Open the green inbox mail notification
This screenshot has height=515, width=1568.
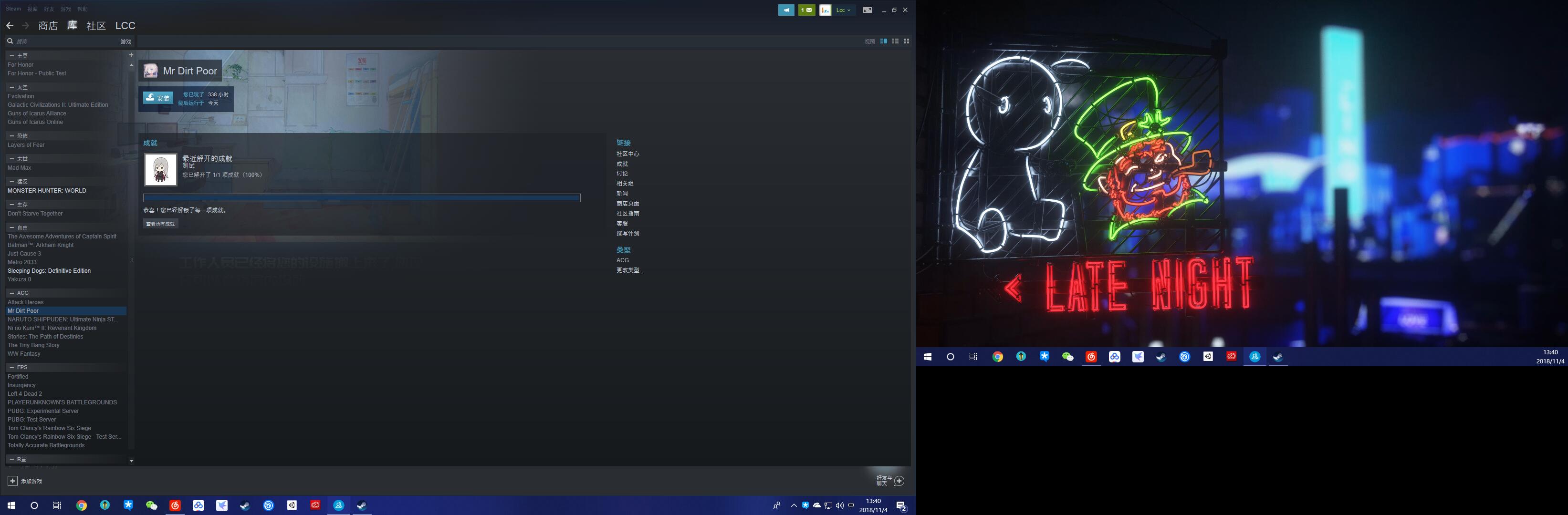coord(806,10)
